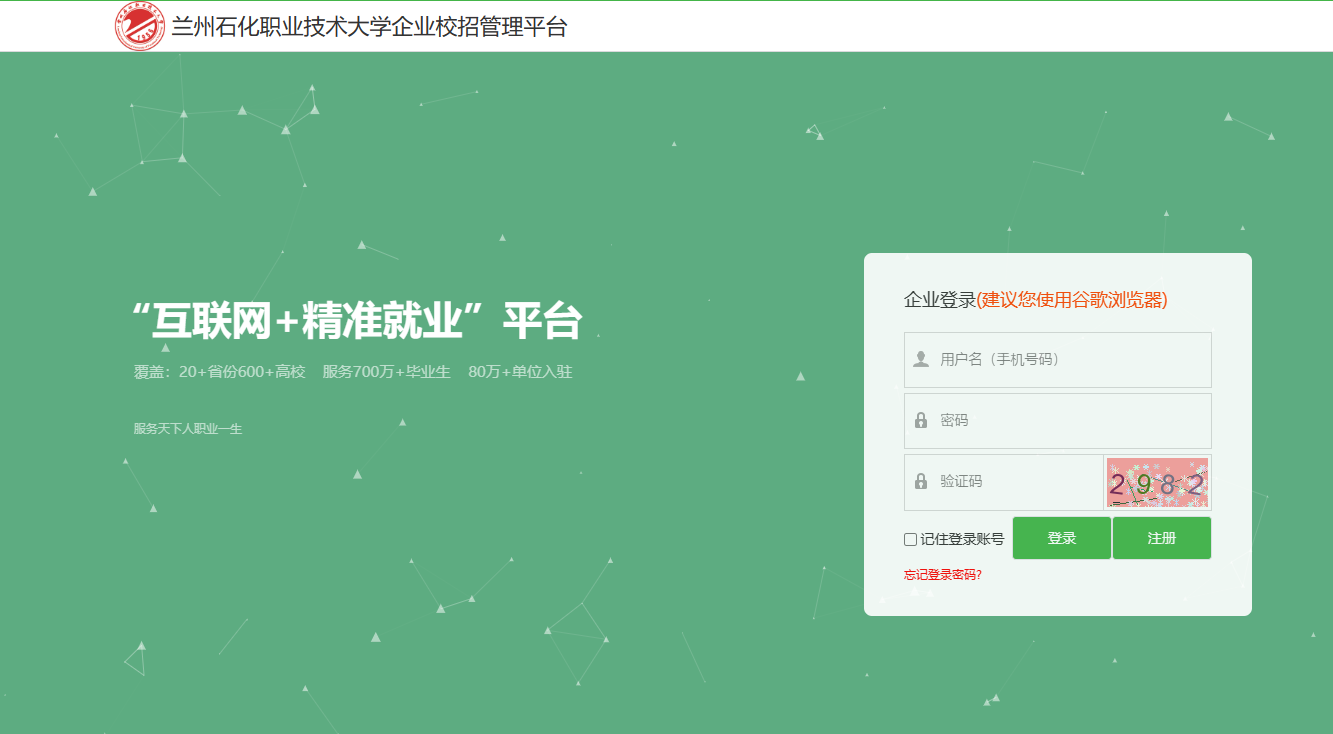1333x734 pixels.
Task: Click the 企业登录 heading in login panel
Action: click(x=939, y=300)
